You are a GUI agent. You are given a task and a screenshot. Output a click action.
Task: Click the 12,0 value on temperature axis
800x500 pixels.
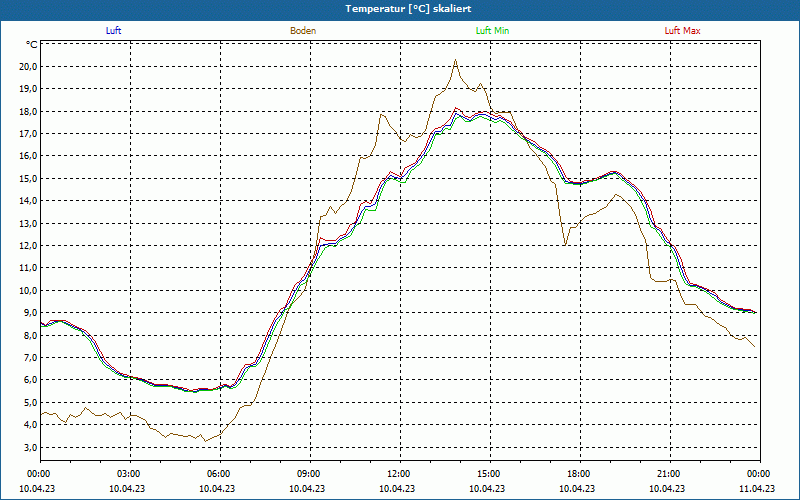tap(28, 246)
